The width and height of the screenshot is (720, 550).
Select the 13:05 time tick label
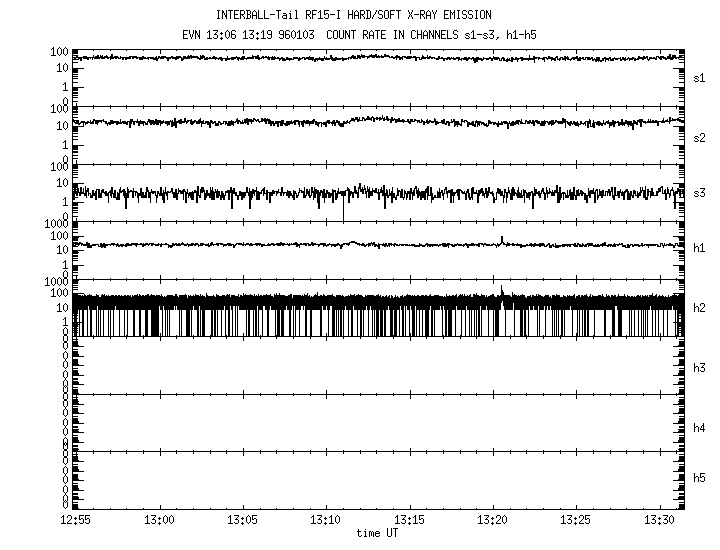(242, 520)
